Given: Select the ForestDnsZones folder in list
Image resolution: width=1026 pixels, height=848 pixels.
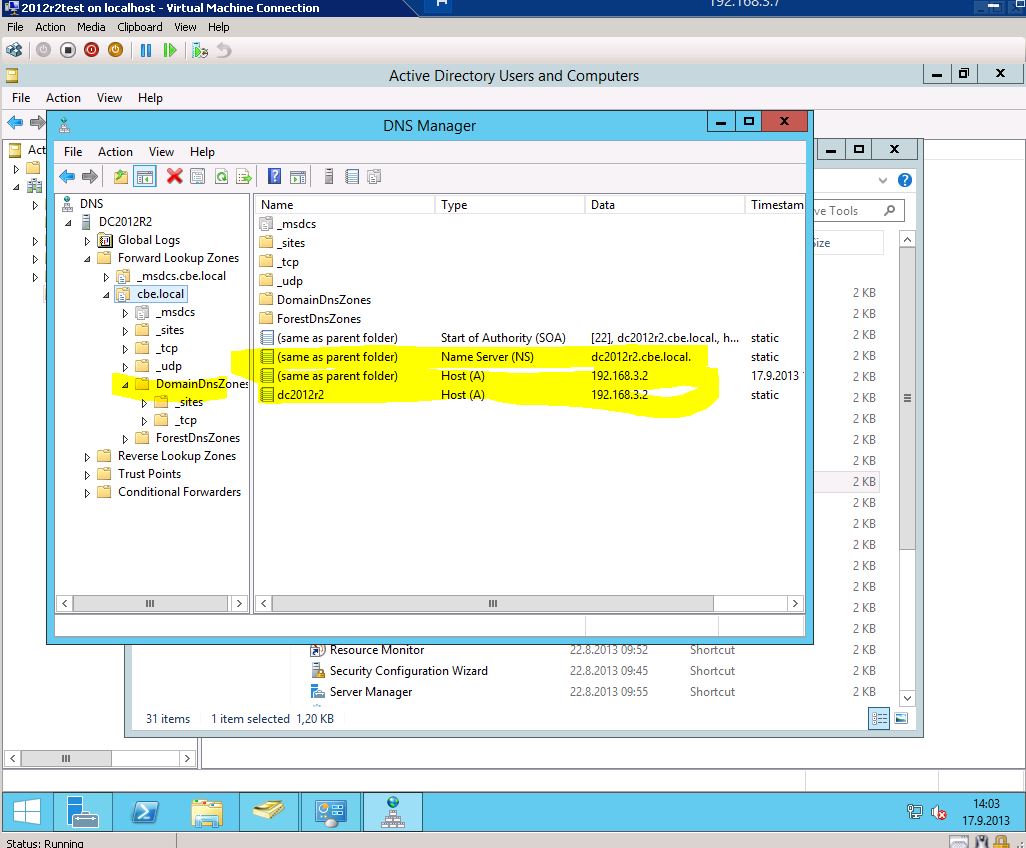Looking at the screenshot, I should coord(319,319).
